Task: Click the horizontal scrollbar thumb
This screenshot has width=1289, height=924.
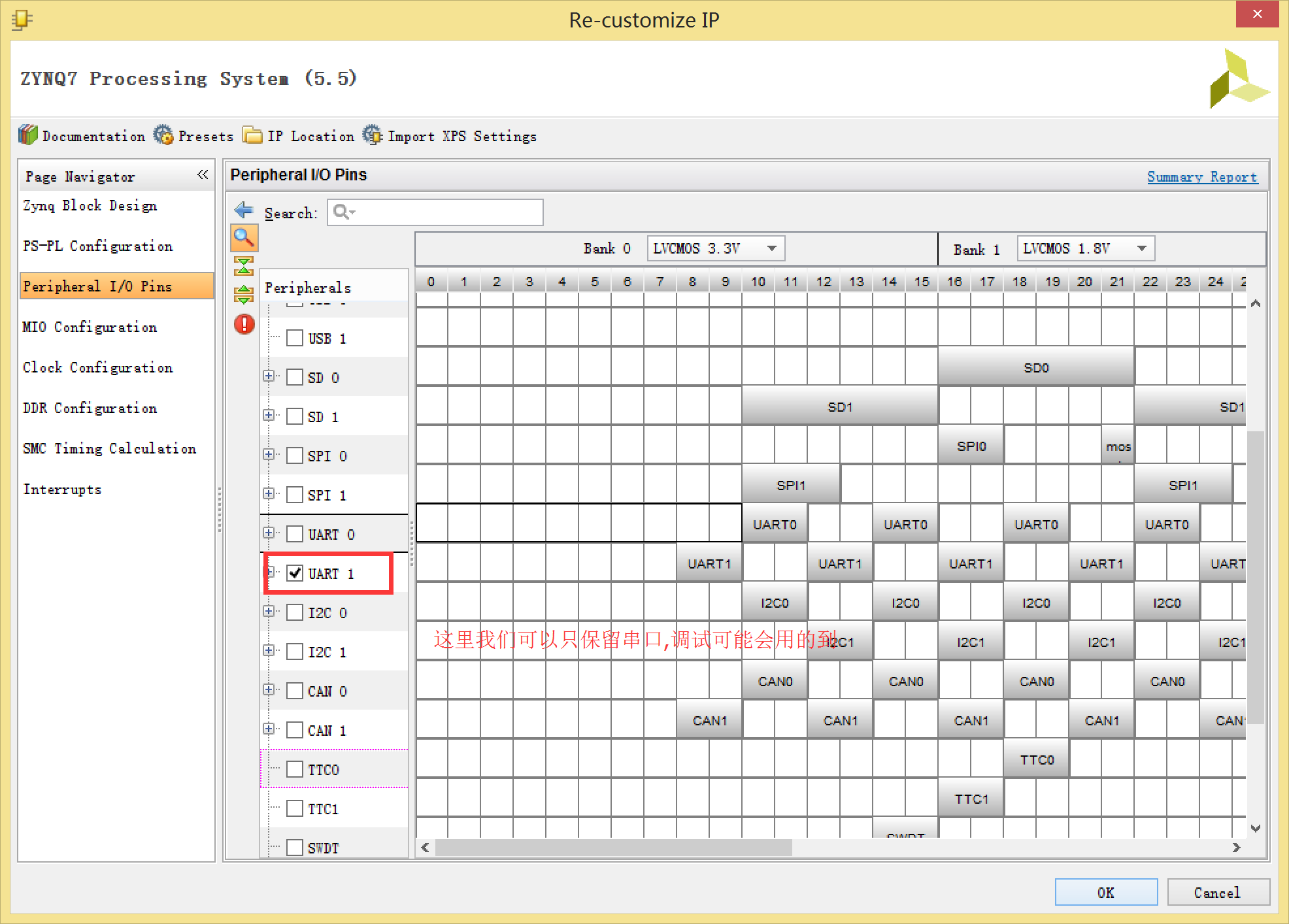Action: 613,848
